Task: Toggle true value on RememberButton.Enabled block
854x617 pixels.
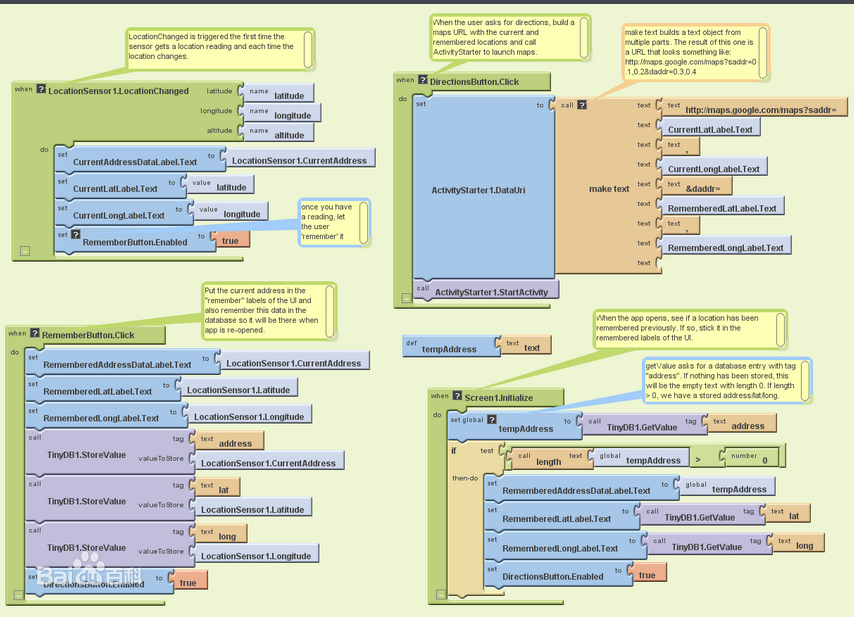Action: [230, 241]
